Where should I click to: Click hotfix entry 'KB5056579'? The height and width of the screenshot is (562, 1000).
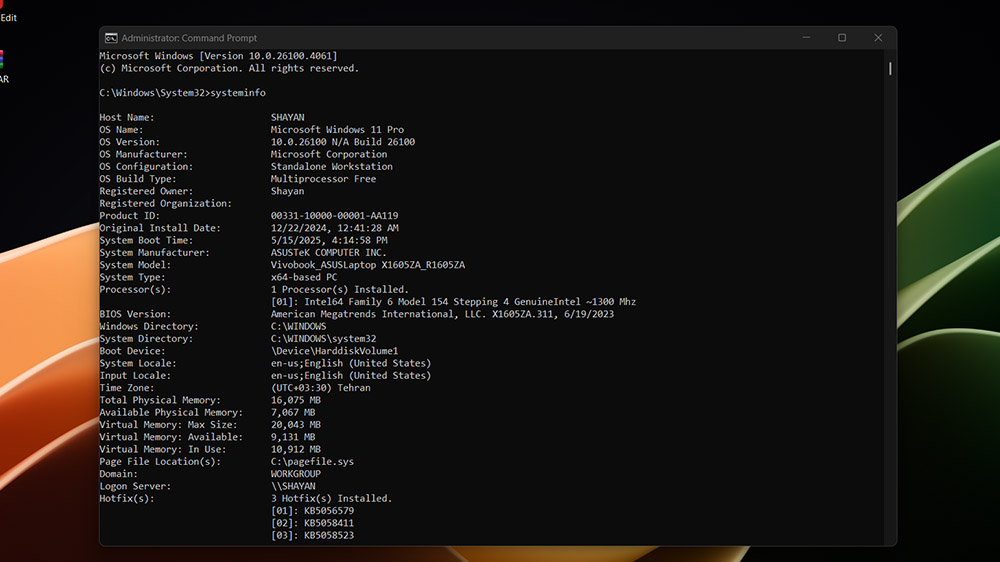coord(329,511)
